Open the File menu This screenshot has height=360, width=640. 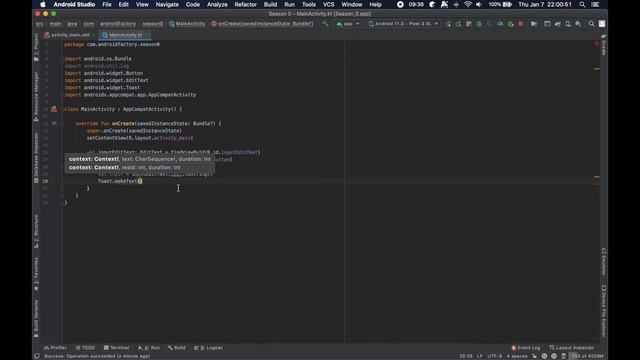click(107, 4)
